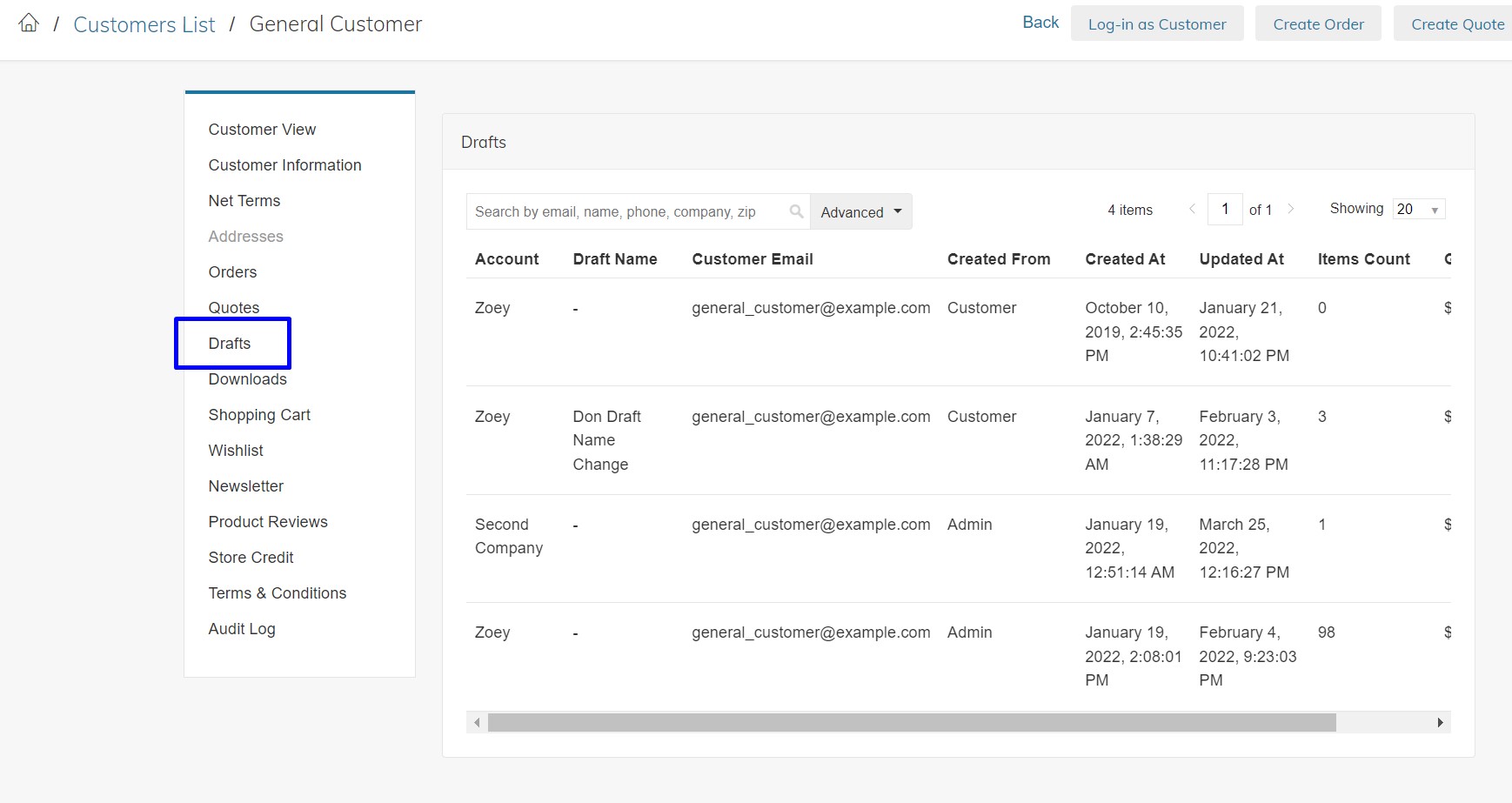Click horizontal scrollbar right arrow
This screenshot has height=803, width=1512.
click(x=1440, y=722)
